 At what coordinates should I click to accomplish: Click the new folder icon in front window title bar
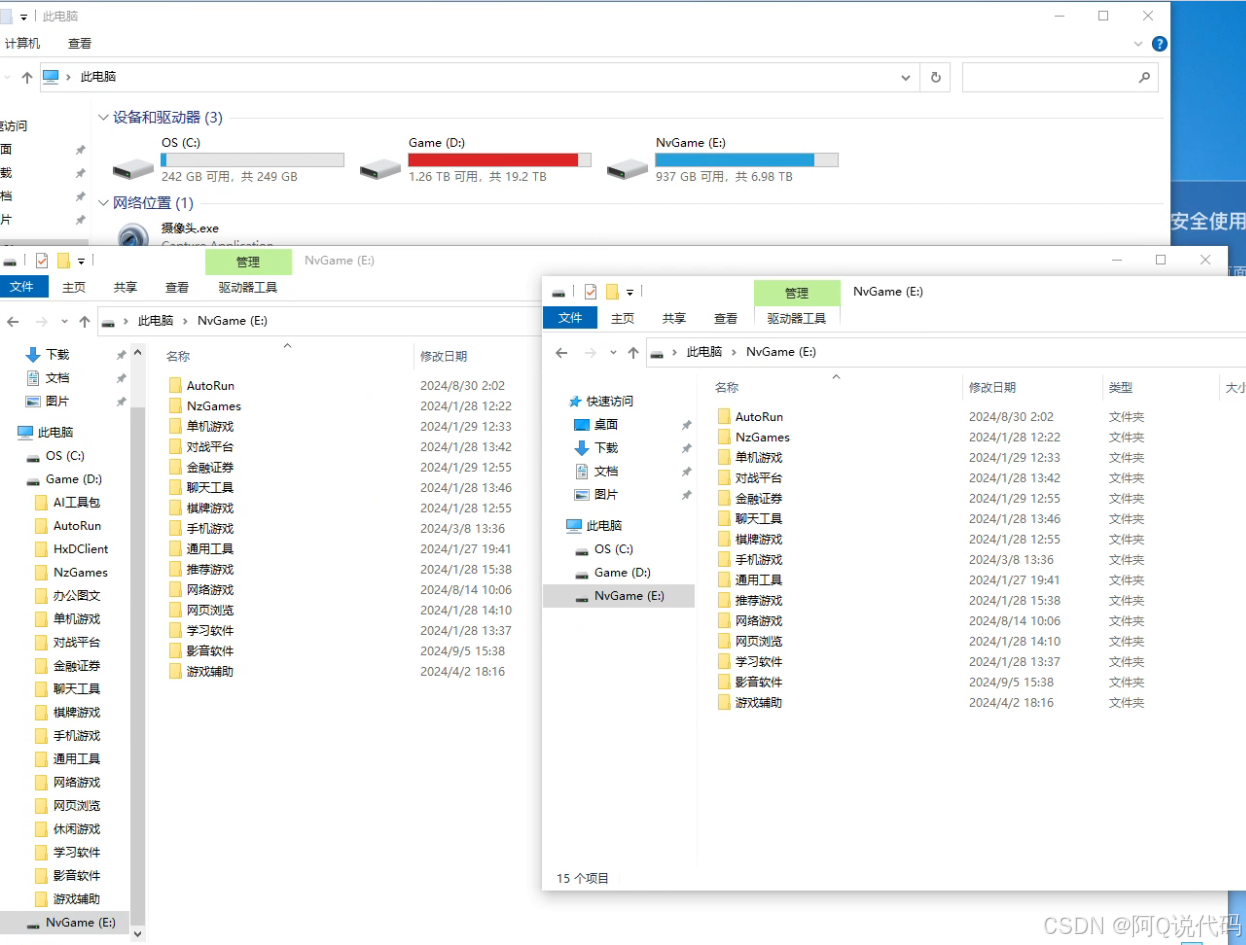tap(612, 292)
